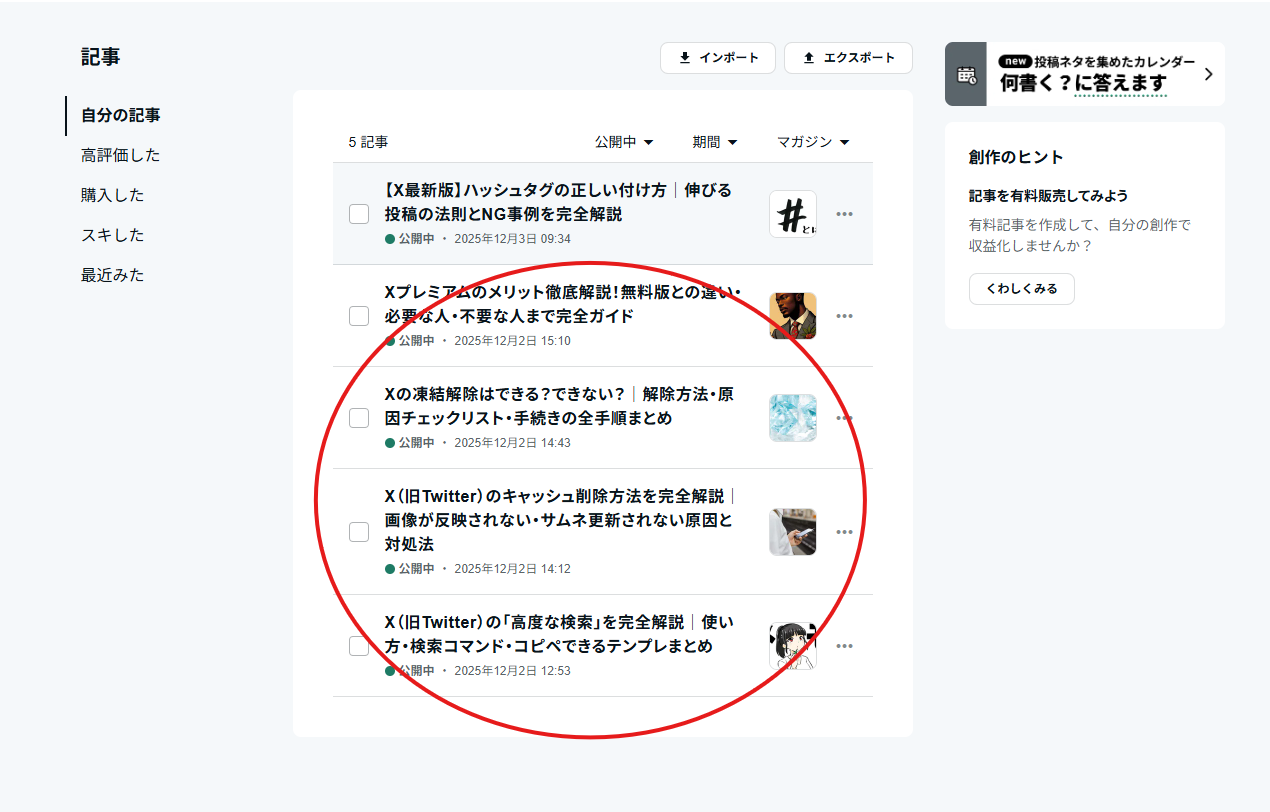Switch to the 高評価した sidebar tab
This screenshot has width=1270, height=812.
pyautogui.click(x=120, y=155)
